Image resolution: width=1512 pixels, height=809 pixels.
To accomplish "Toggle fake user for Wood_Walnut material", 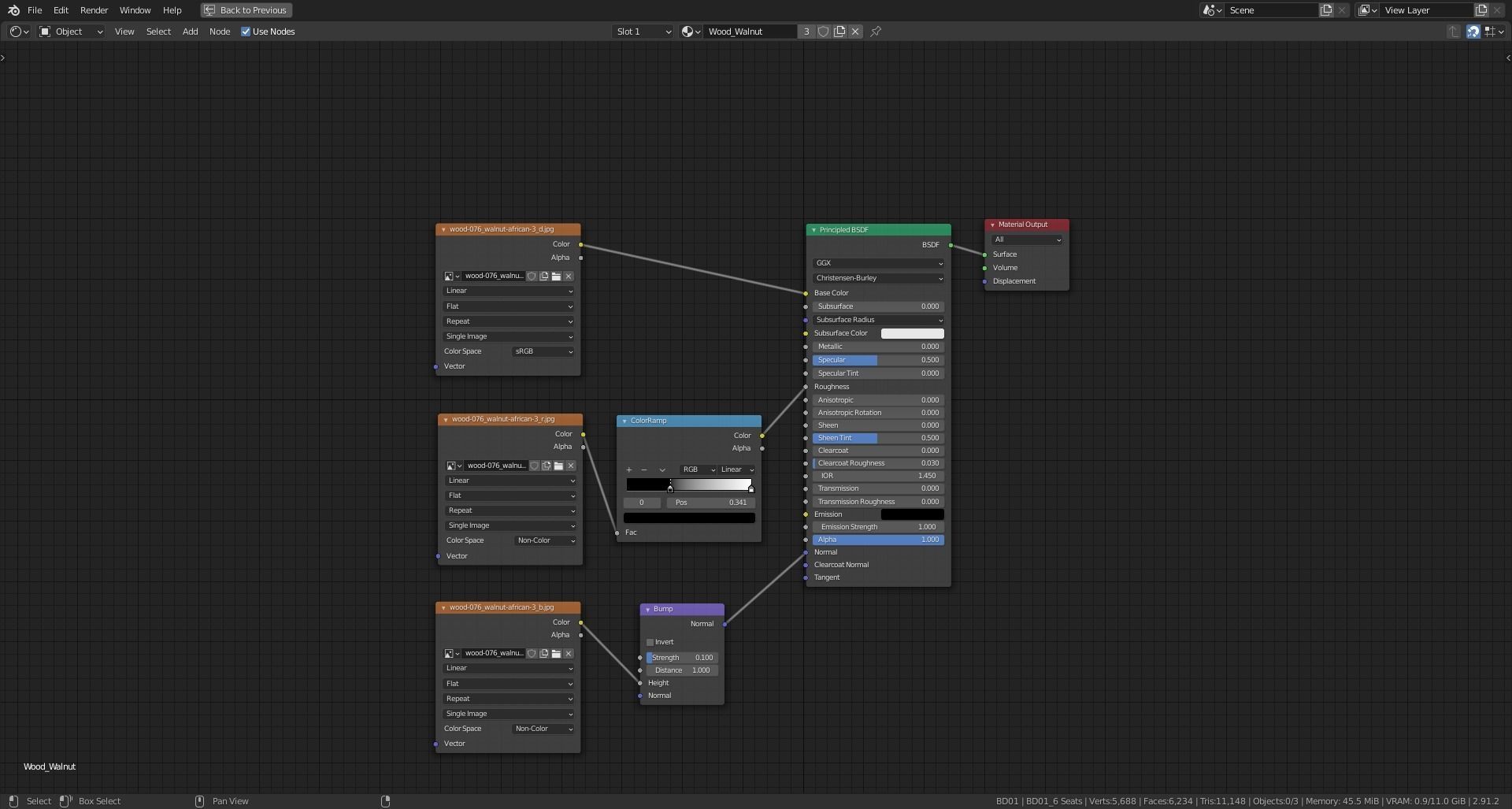I will [824, 32].
